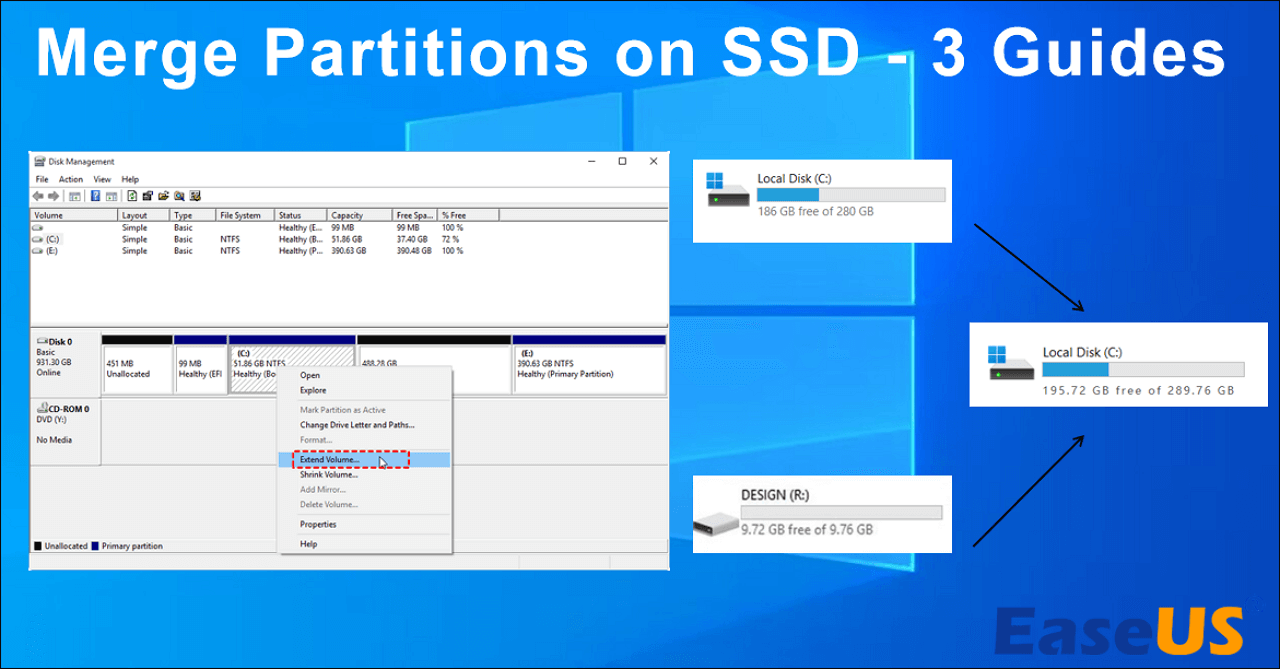Click the open-folder toolbar icon
The width and height of the screenshot is (1280, 669).
pos(163,196)
